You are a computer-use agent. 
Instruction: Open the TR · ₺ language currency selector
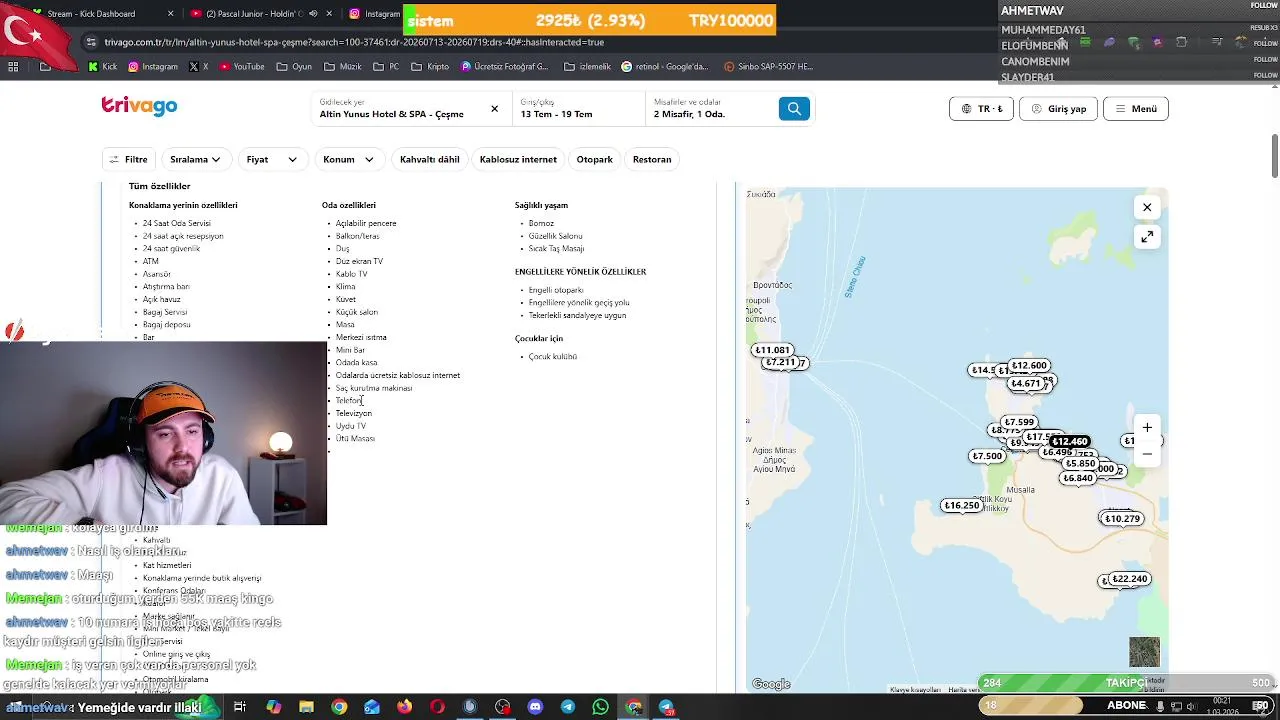click(981, 109)
